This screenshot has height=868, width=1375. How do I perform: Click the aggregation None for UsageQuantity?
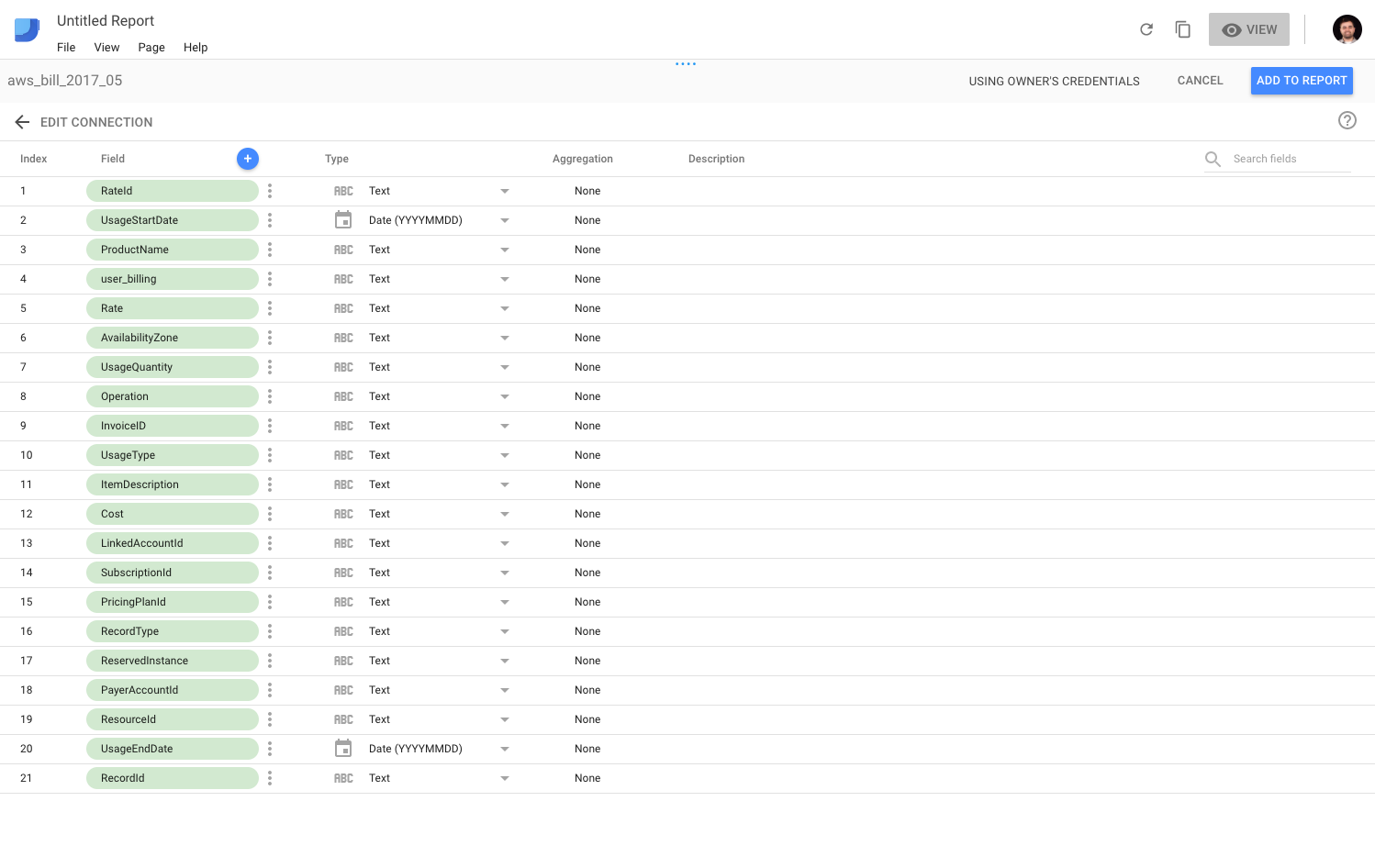587,367
